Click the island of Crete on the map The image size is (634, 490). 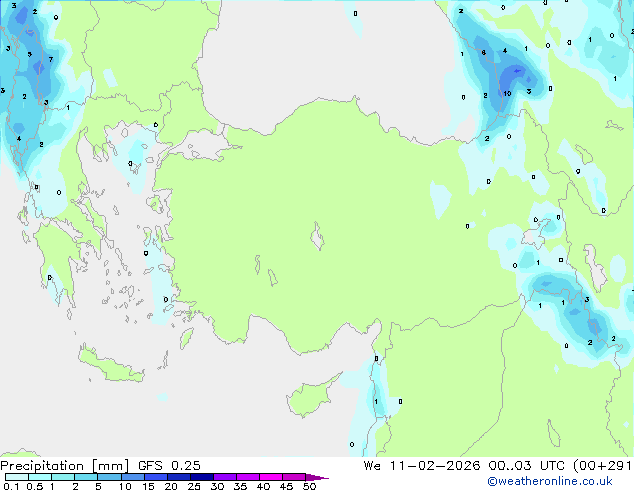111,366
